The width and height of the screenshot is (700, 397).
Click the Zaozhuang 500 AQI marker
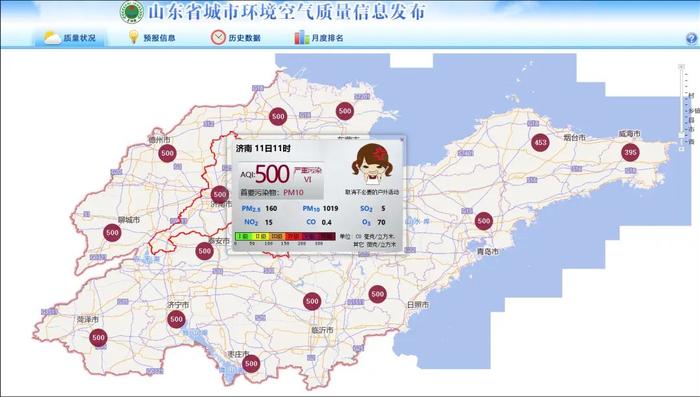pos(251,364)
